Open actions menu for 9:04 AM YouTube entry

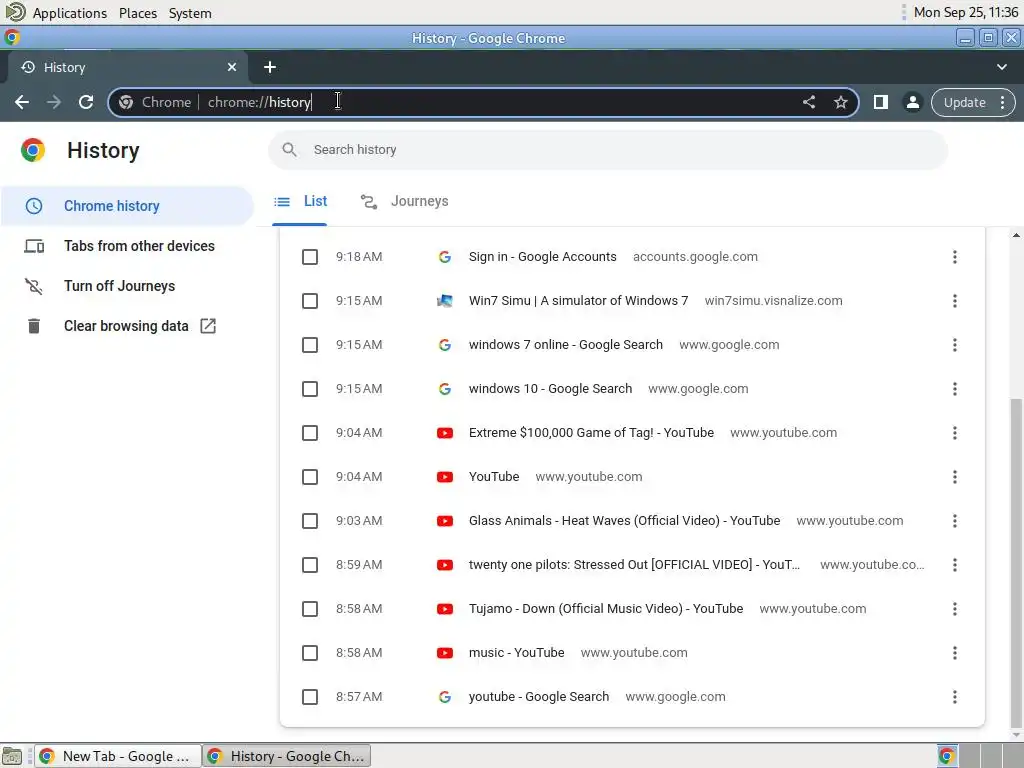tap(955, 477)
